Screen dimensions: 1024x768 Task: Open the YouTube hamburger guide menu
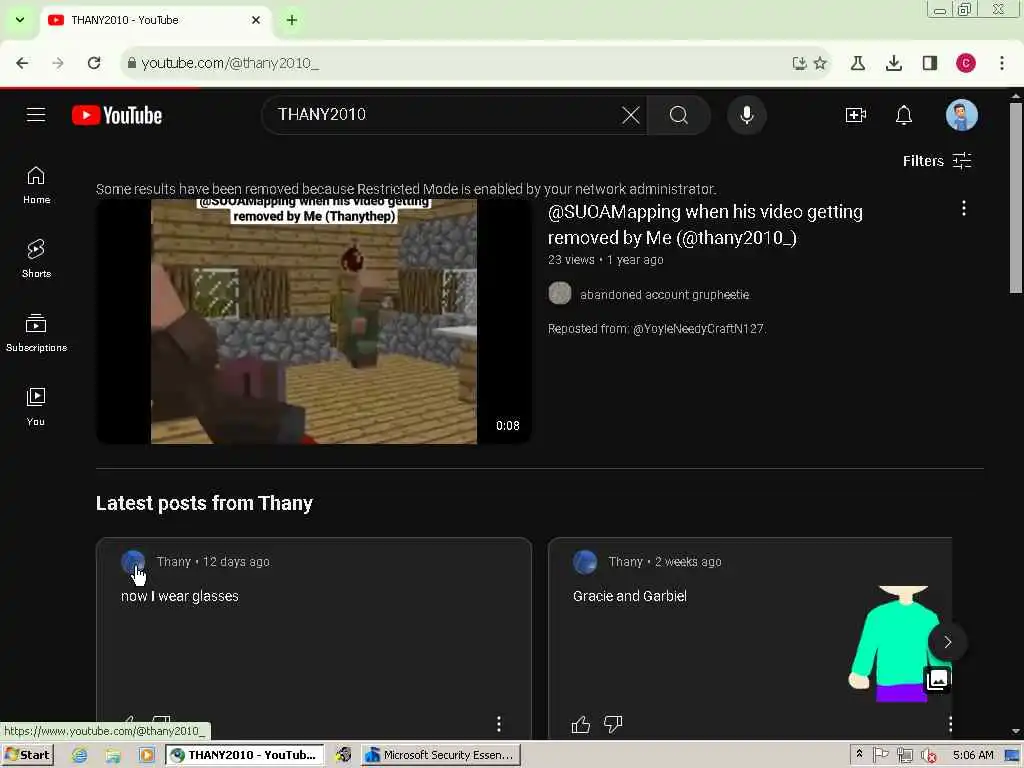36,115
